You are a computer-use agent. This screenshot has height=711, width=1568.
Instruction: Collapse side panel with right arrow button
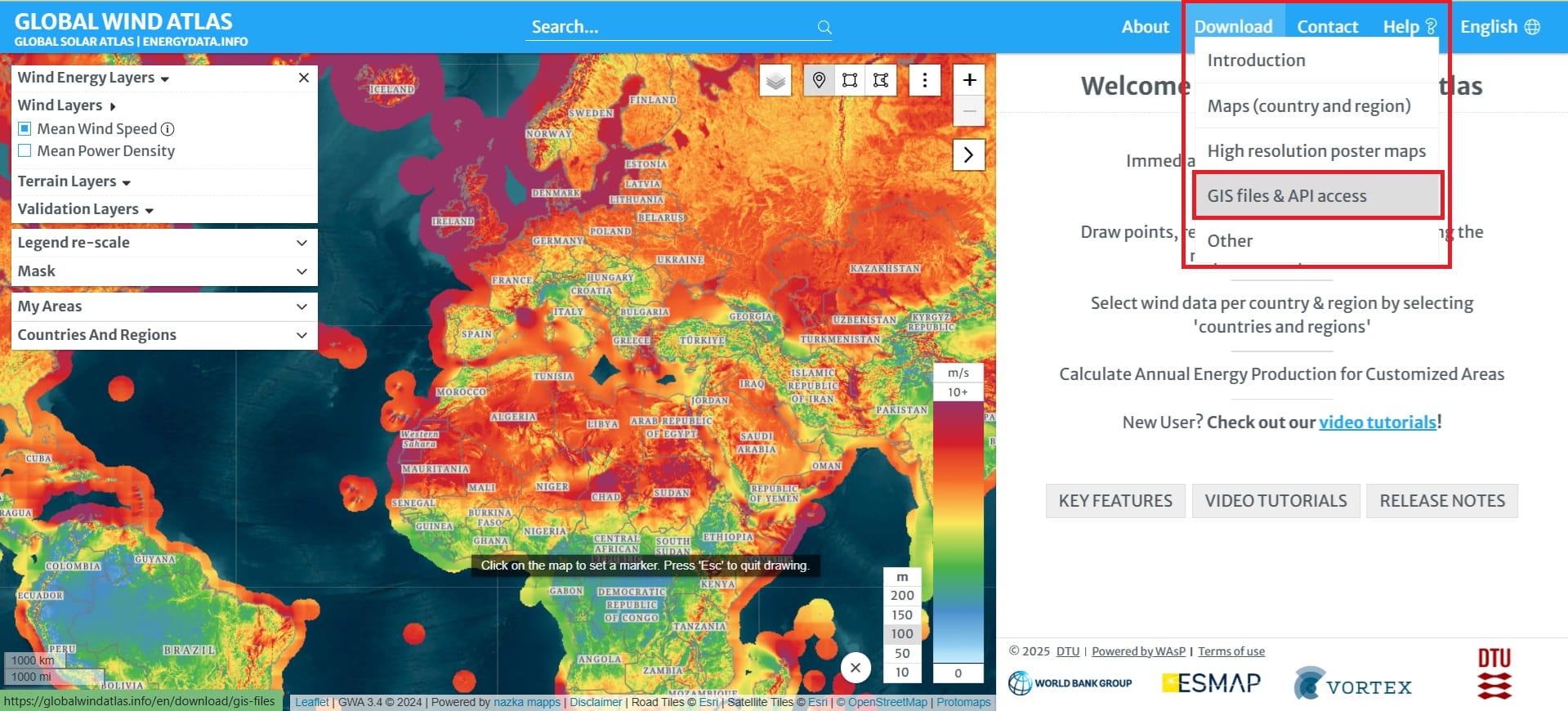pyautogui.click(x=968, y=154)
